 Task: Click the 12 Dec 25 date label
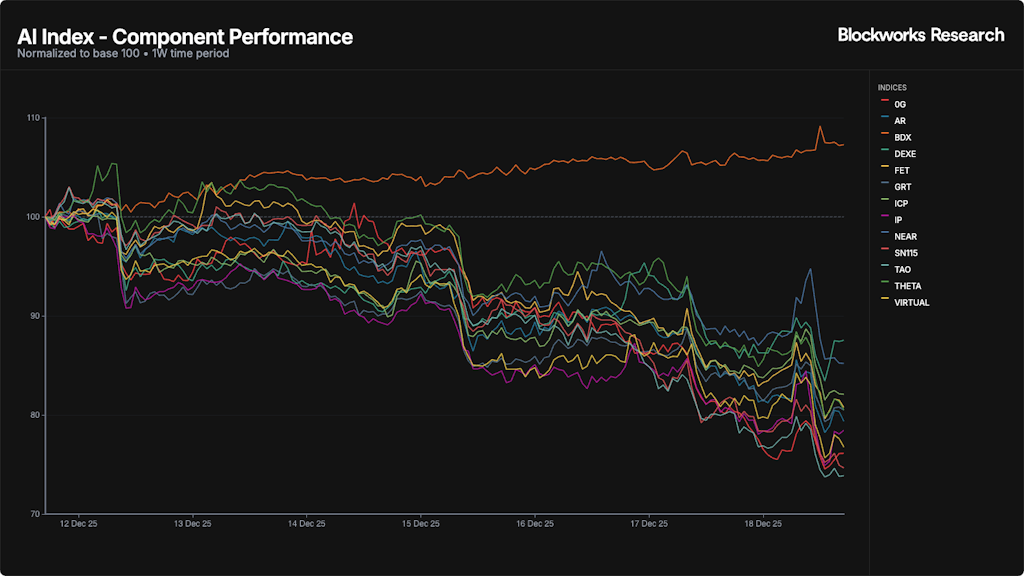tap(79, 523)
